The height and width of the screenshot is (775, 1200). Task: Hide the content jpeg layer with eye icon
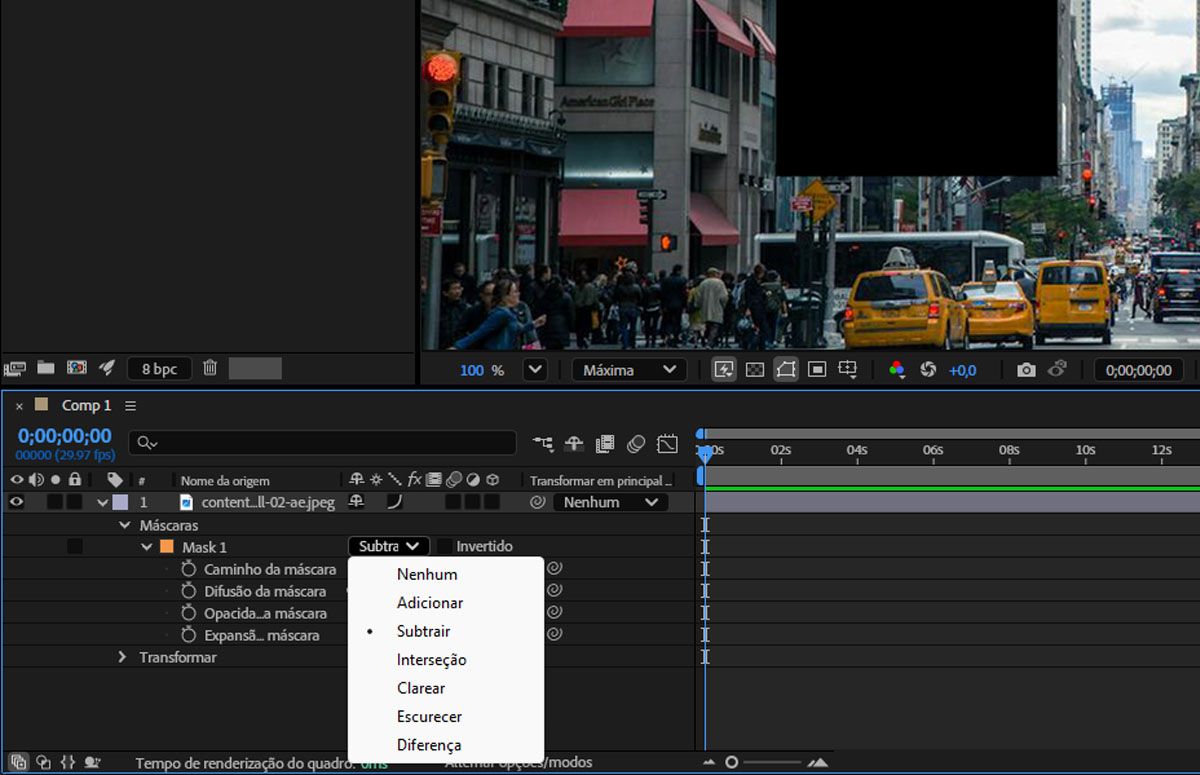[16, 502]
